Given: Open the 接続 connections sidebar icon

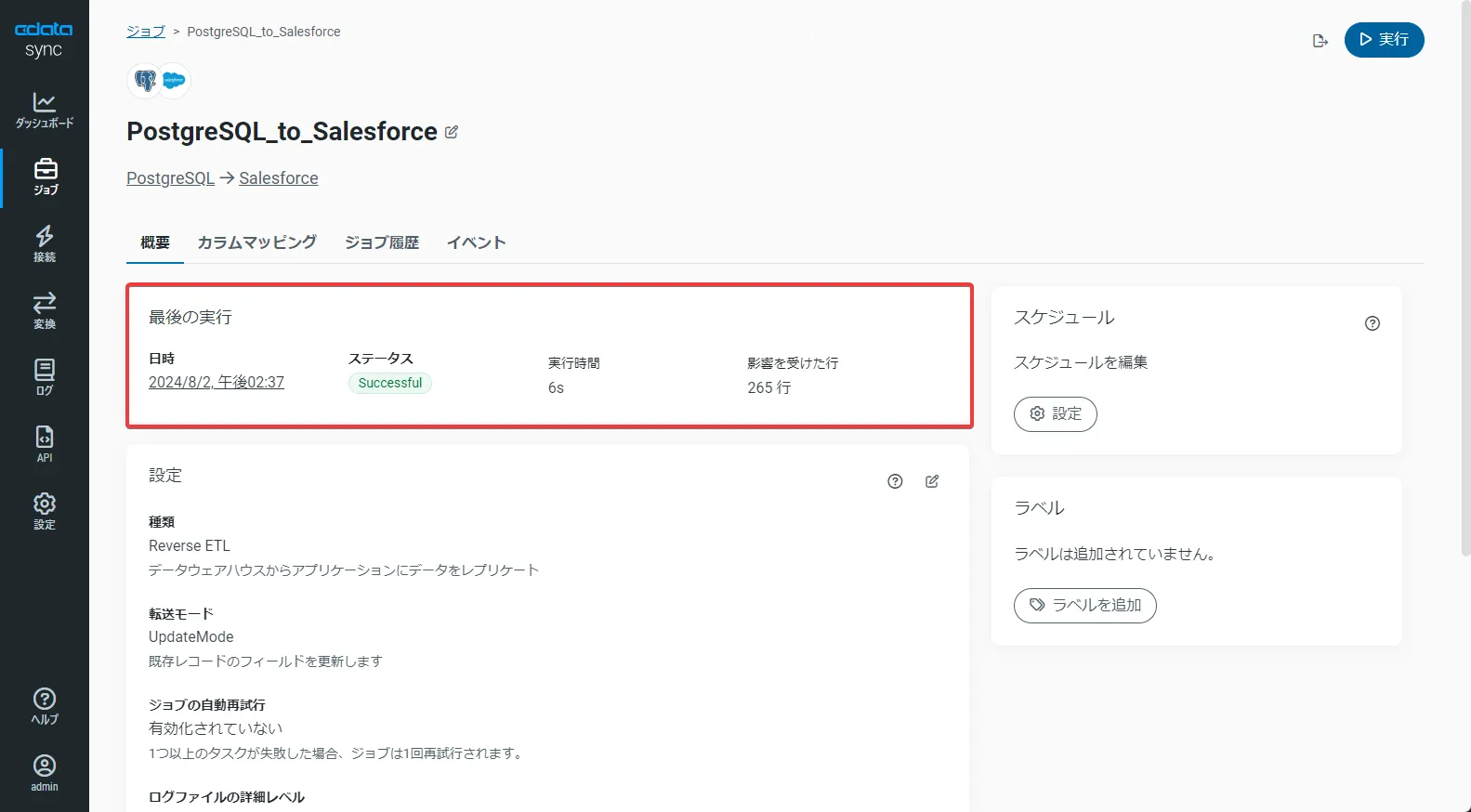Looking at the screenshot, I should click(x=45, y=243).
